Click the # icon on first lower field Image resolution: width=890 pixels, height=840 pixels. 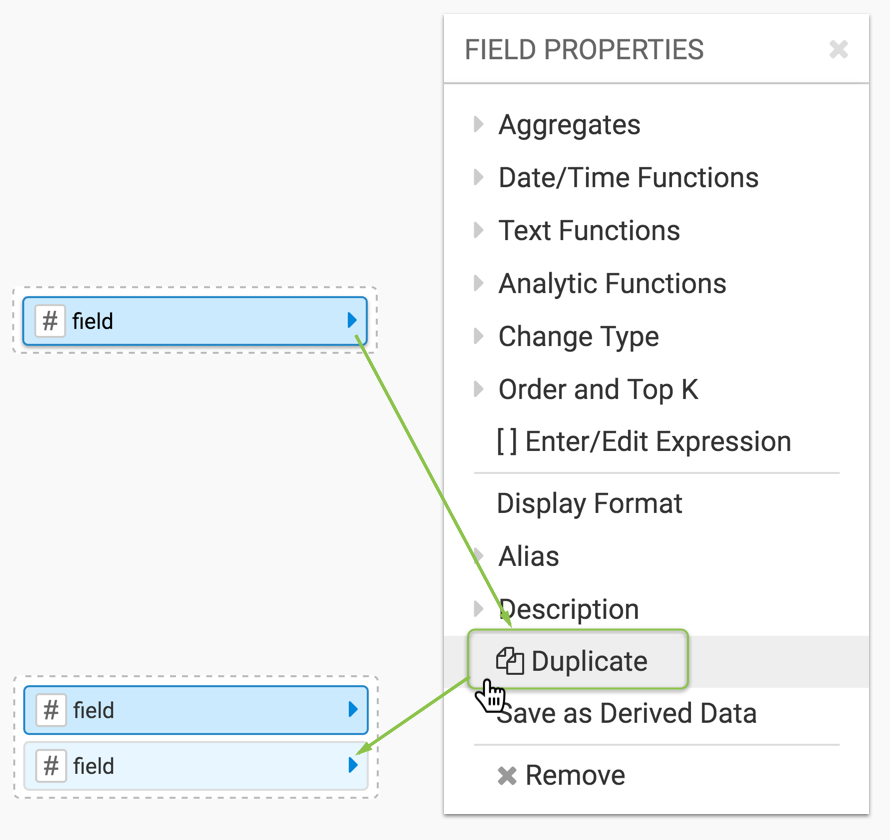click(51, 711)
